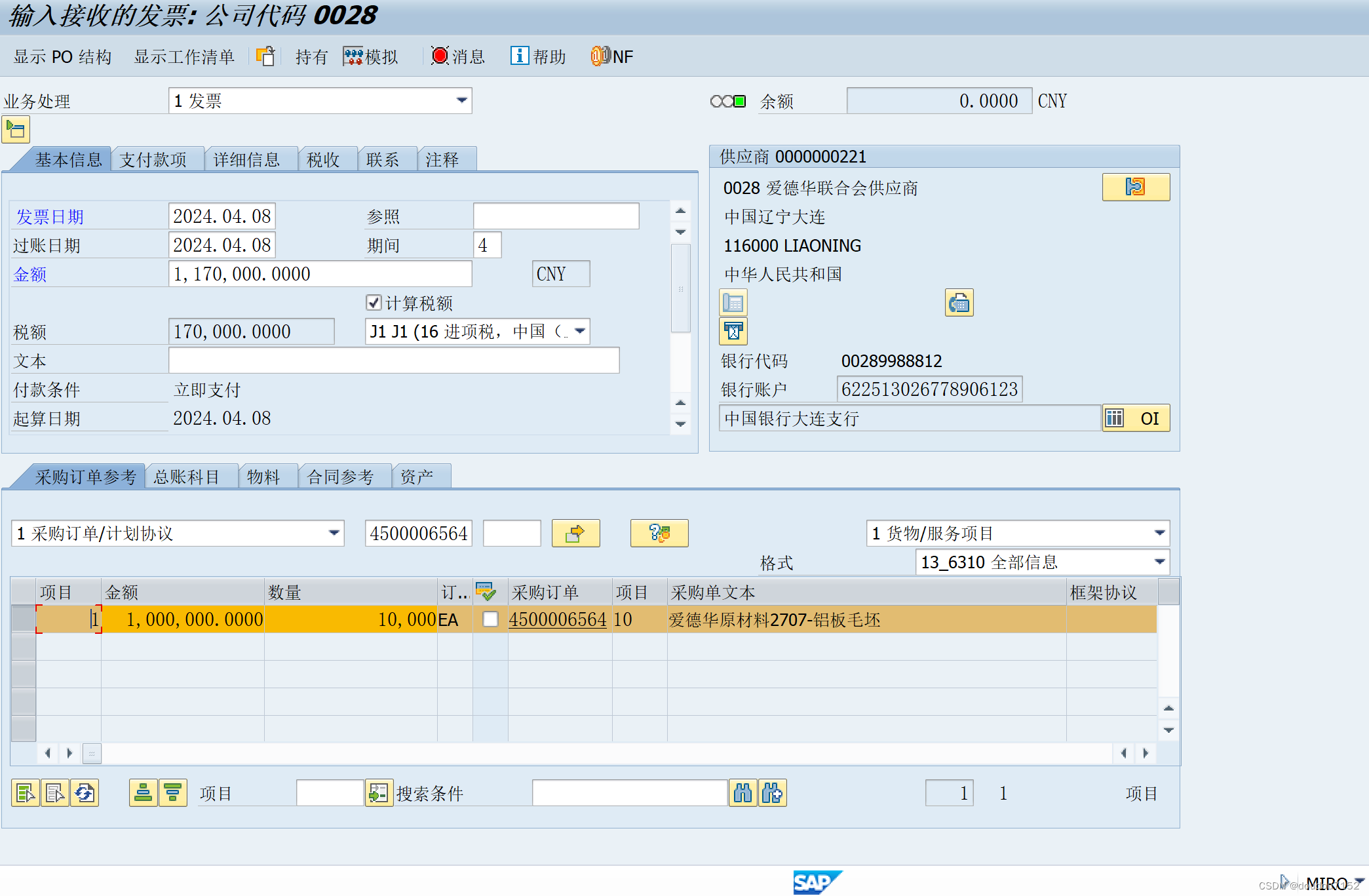Click the OI open items button

(1136, 418)
